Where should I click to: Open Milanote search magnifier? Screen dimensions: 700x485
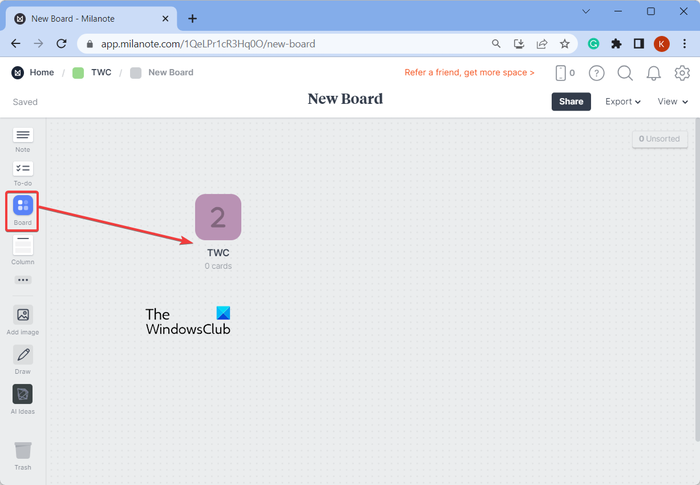[625, 73]
